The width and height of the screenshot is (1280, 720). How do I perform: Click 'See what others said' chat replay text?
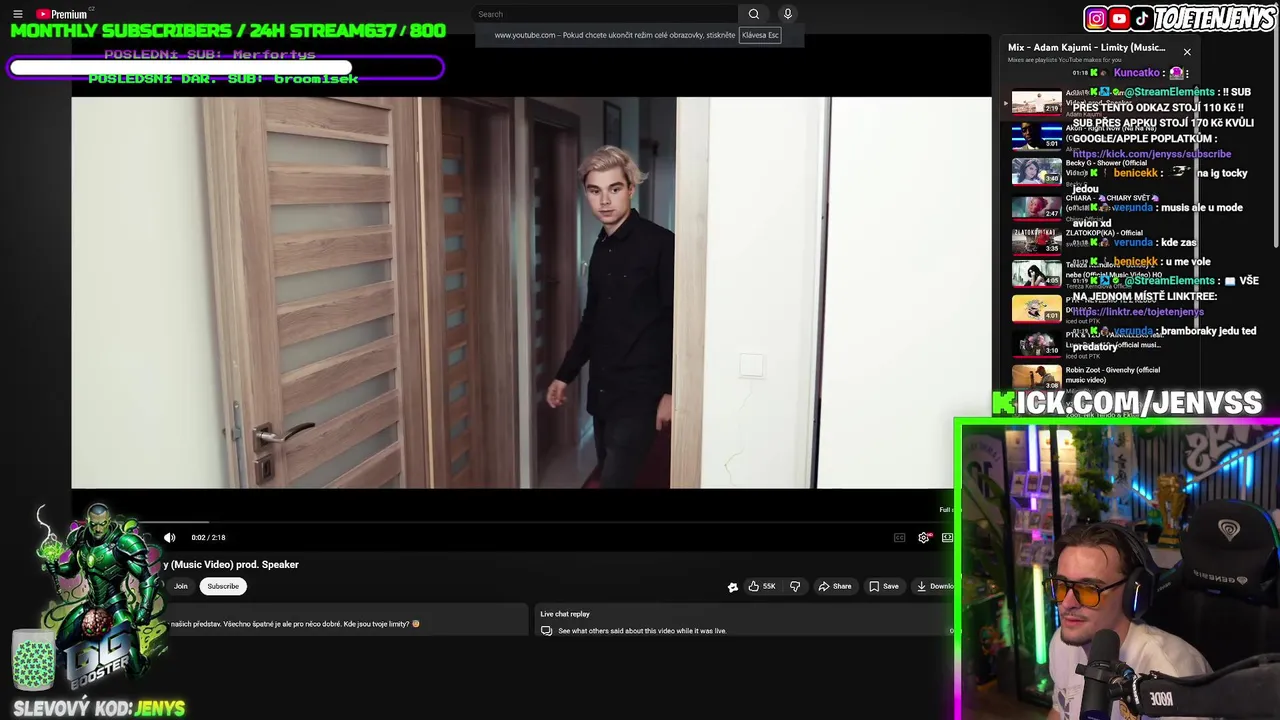point(642,631)
